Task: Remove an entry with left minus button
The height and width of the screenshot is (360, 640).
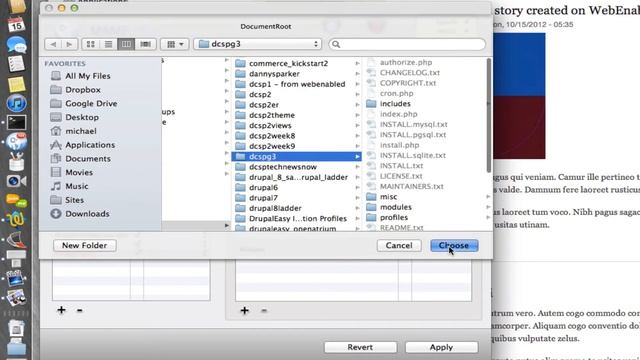Action: [x=80, y=311]
